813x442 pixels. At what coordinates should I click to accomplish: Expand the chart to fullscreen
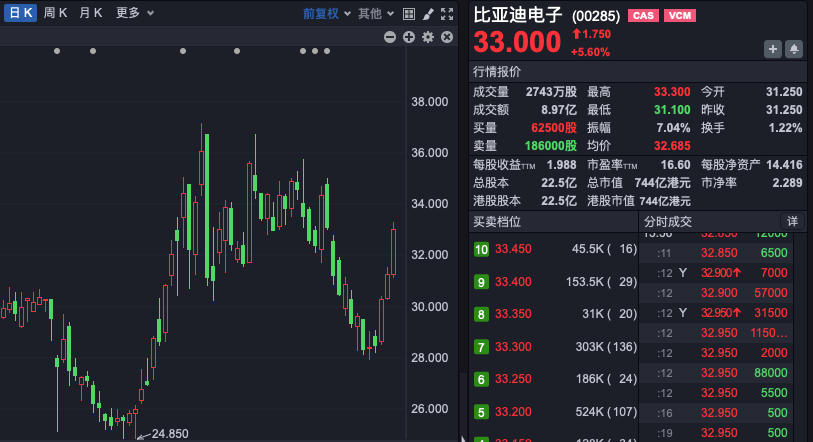447,14
